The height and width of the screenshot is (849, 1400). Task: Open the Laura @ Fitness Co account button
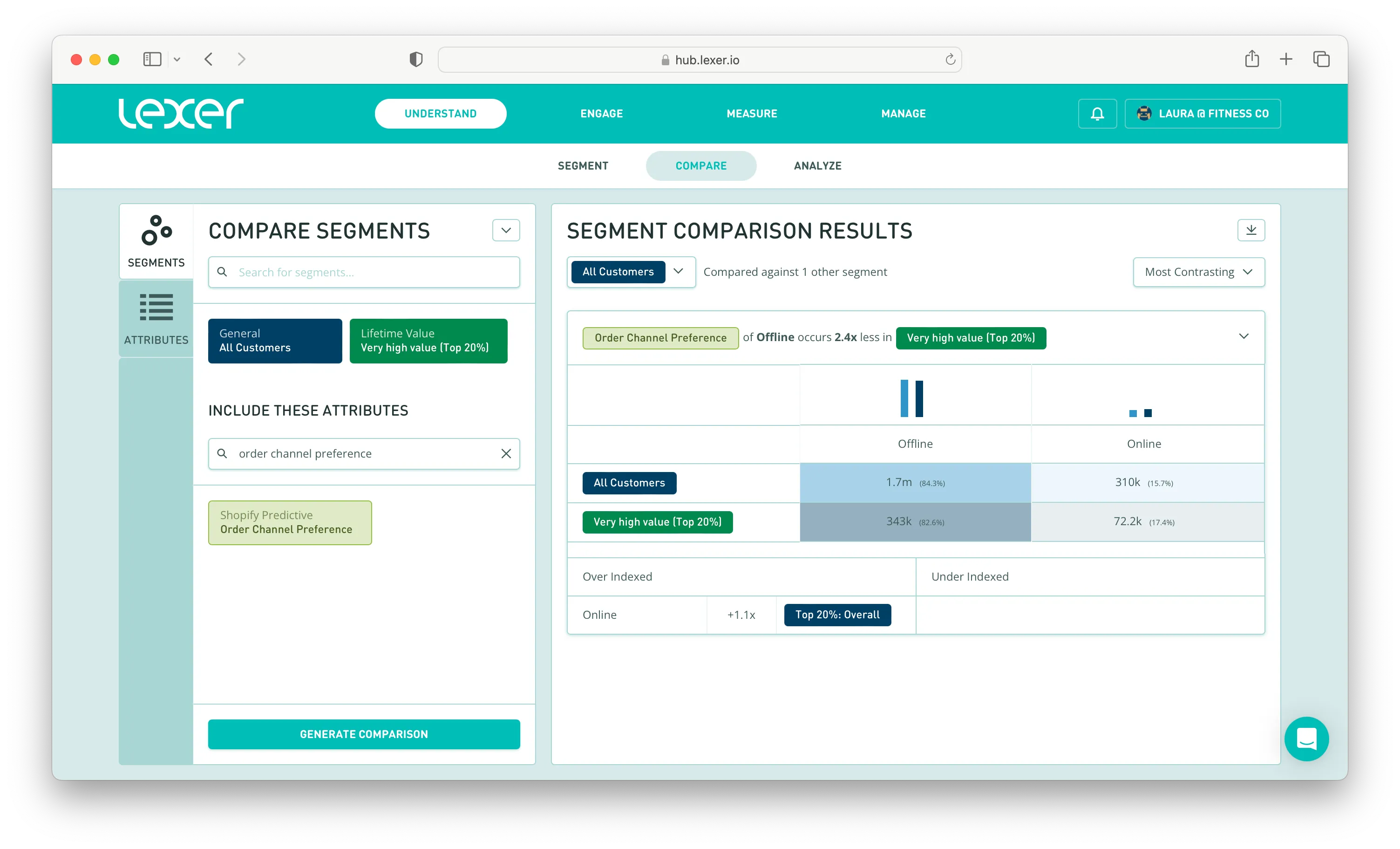[1202, 114]
